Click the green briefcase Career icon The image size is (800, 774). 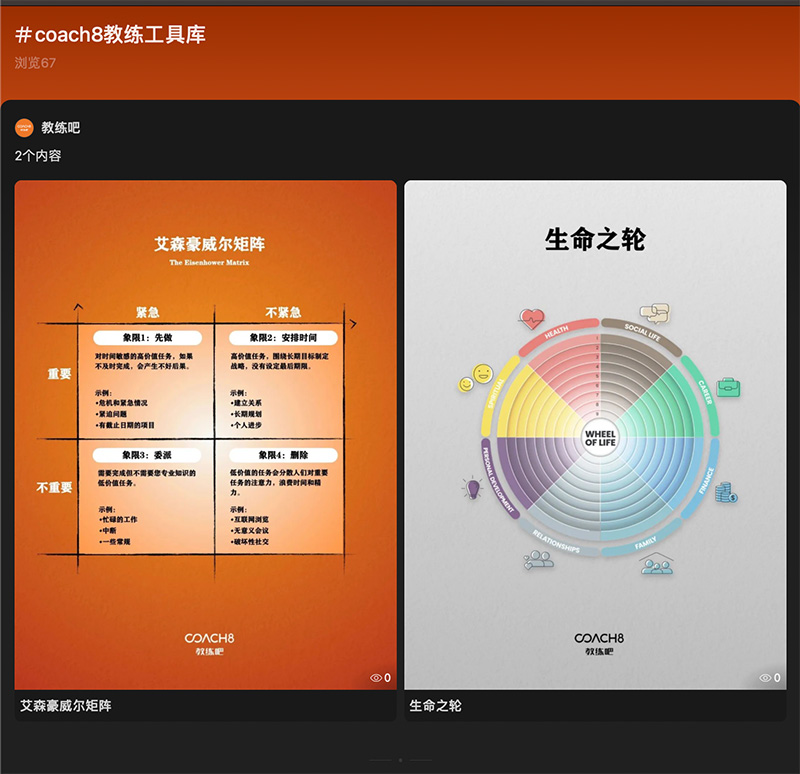coord(727,386)
